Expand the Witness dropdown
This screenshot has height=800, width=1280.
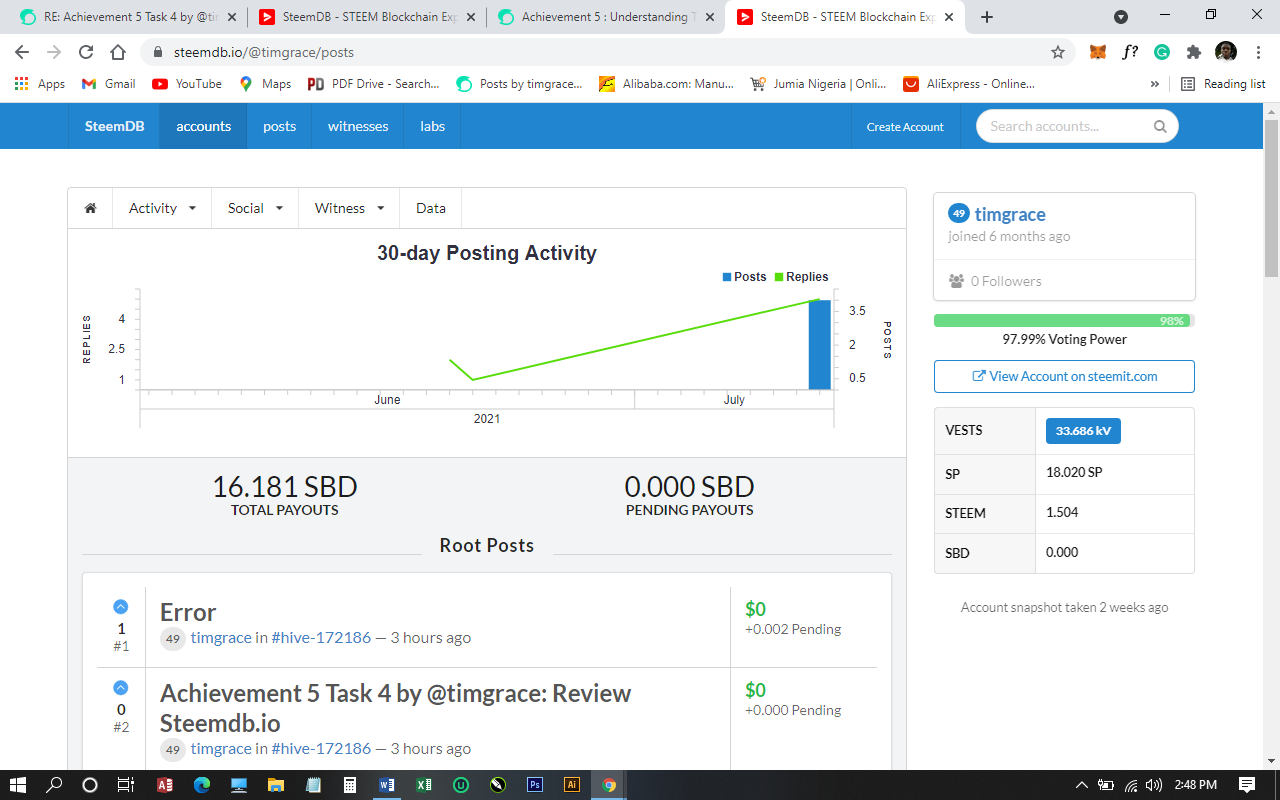[x=349, y=208]
